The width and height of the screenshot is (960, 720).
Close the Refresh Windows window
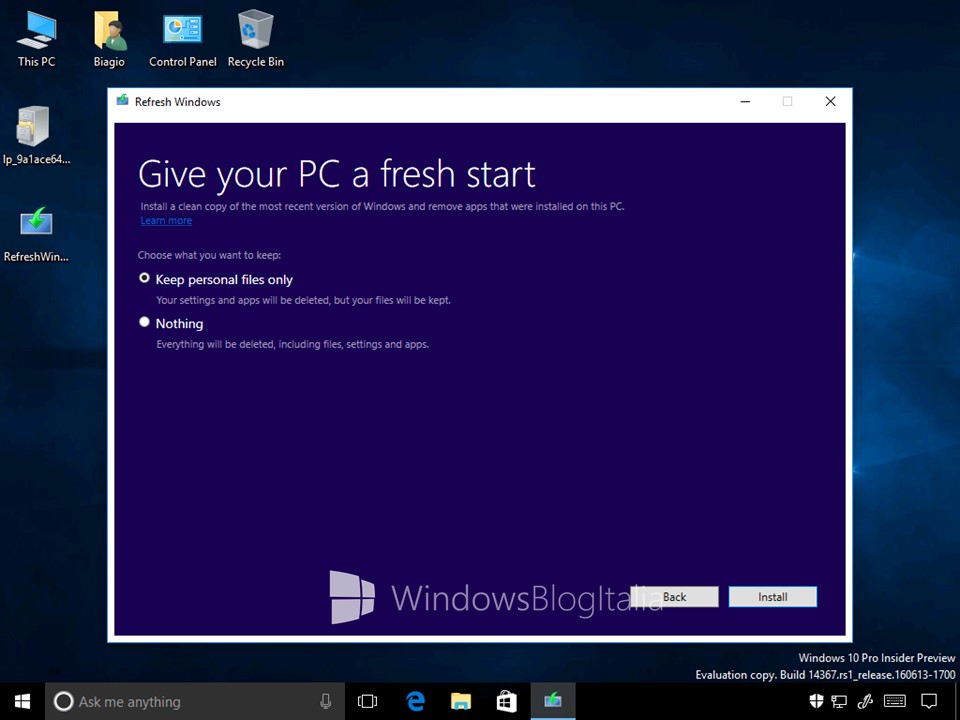[x=830, y=102]
